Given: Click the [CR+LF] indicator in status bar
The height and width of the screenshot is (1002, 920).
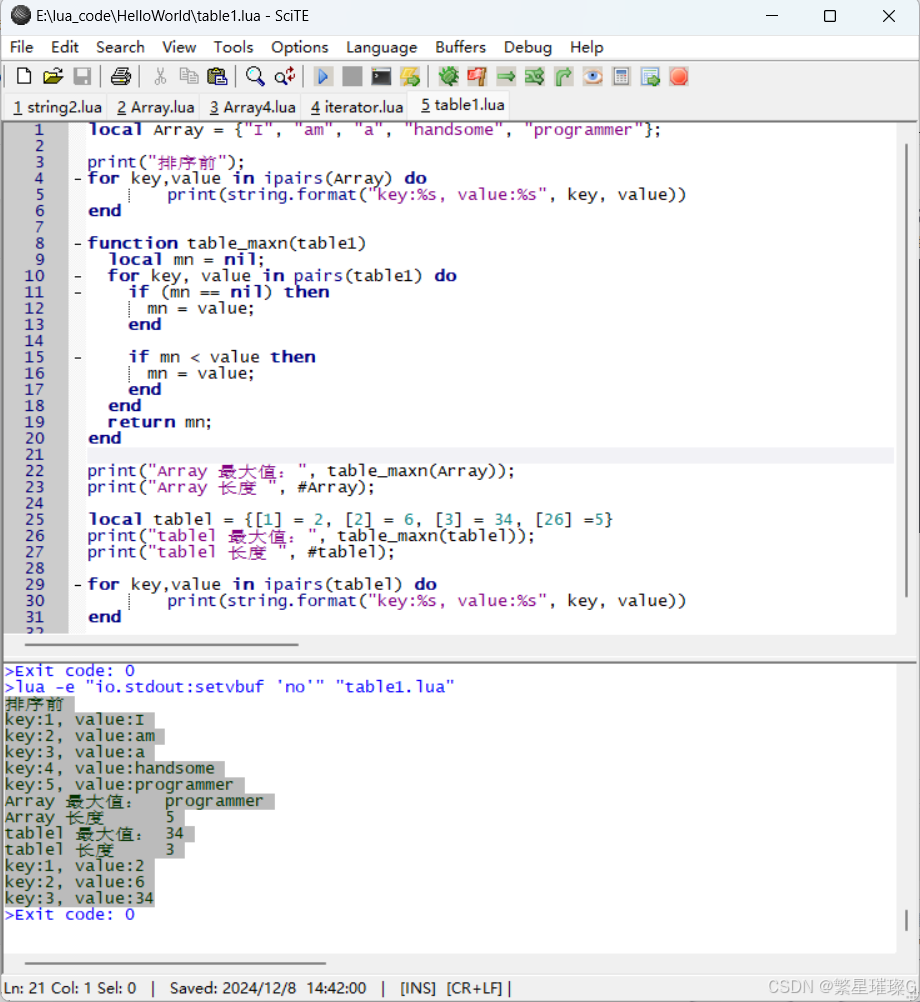Looking at the screenshot, I should [x=474, y=988].
